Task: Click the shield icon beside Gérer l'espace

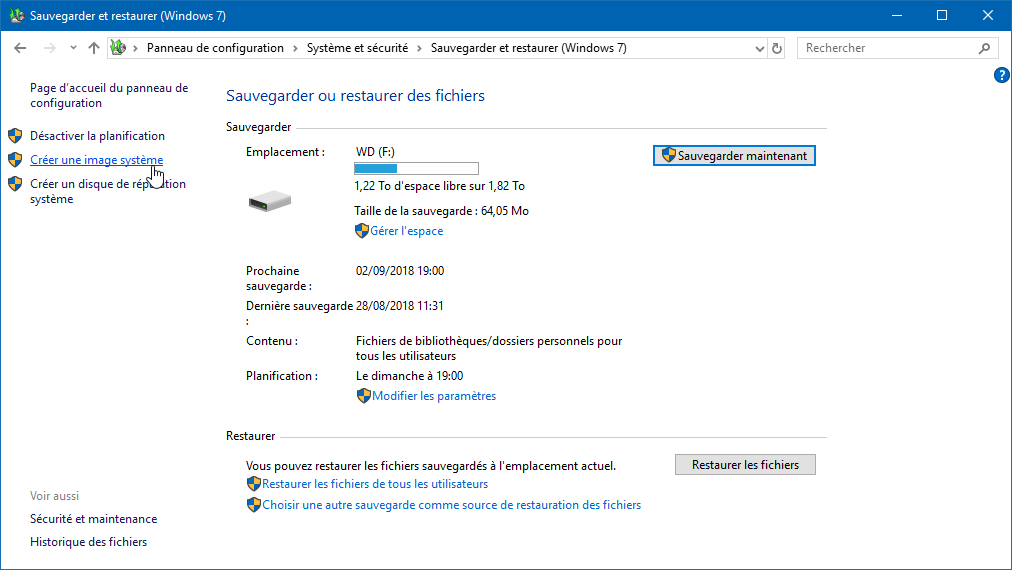Action: pos(361,230)
